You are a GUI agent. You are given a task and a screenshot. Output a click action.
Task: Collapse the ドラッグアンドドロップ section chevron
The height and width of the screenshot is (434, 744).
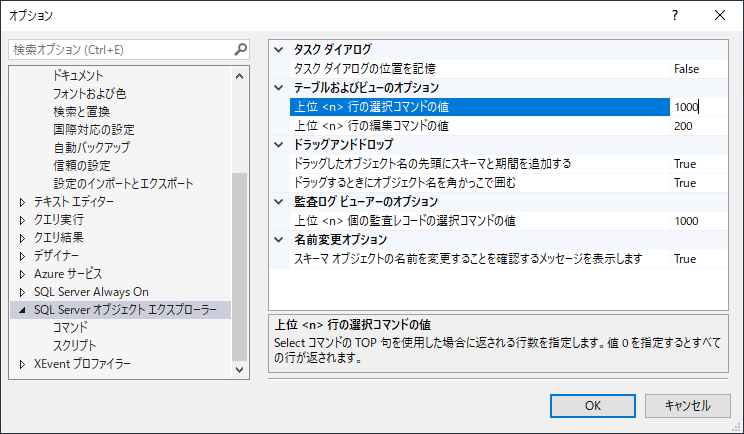(x=279, y=145)
